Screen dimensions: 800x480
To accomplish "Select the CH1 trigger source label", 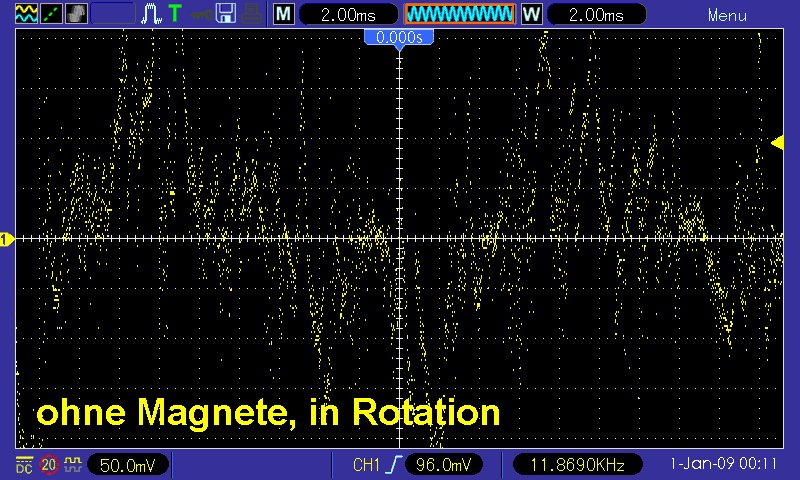I will pyautogui.click(x=367, y=465).
